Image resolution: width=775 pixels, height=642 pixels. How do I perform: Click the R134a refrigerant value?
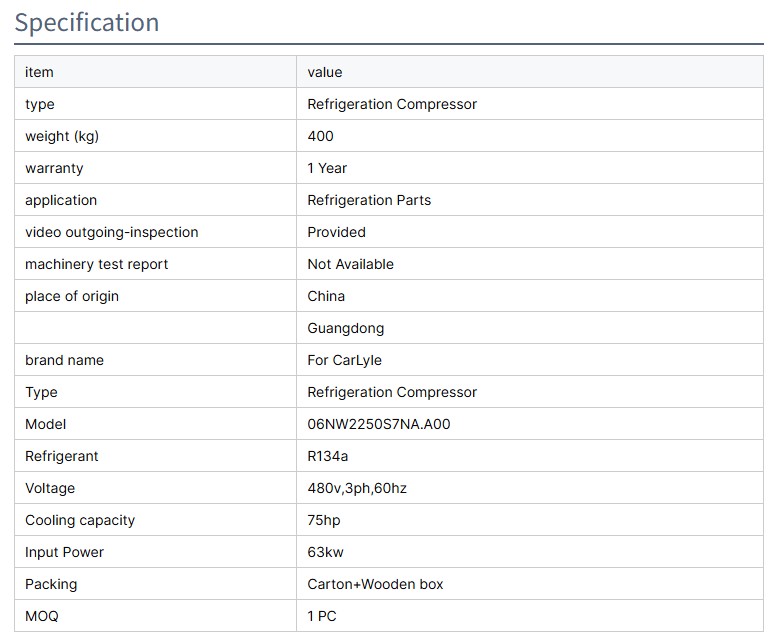click(x=328, y=456)
